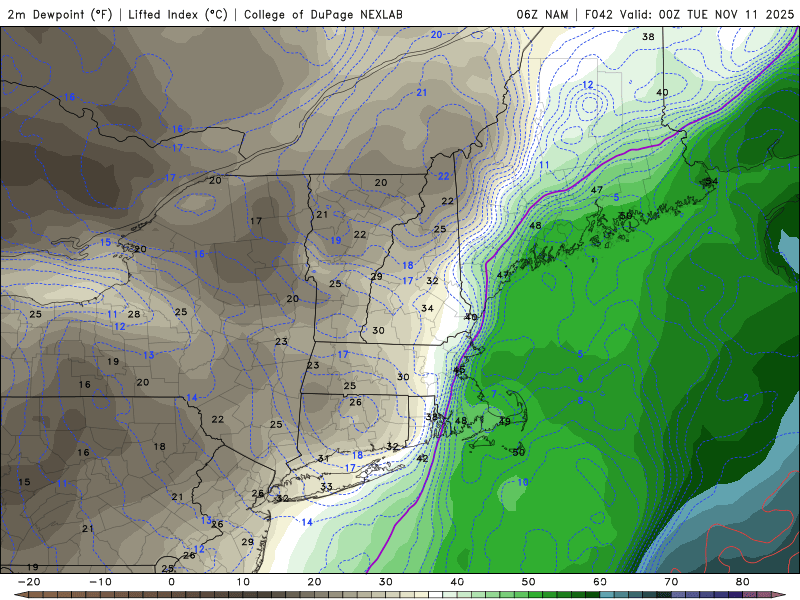The width and height of the screenshot is (800, 600).
Task: Click the blue lifted index label 6
Action: click(x=580, y=379)
